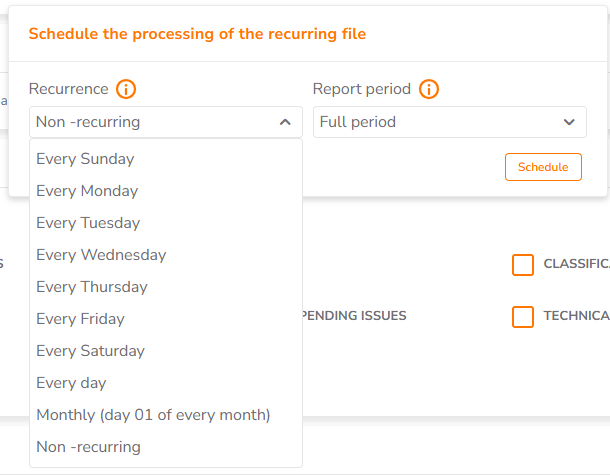Select Every Friday option
Image resolution: width=610 pixels, height=475 pixels.
point(166,319)
